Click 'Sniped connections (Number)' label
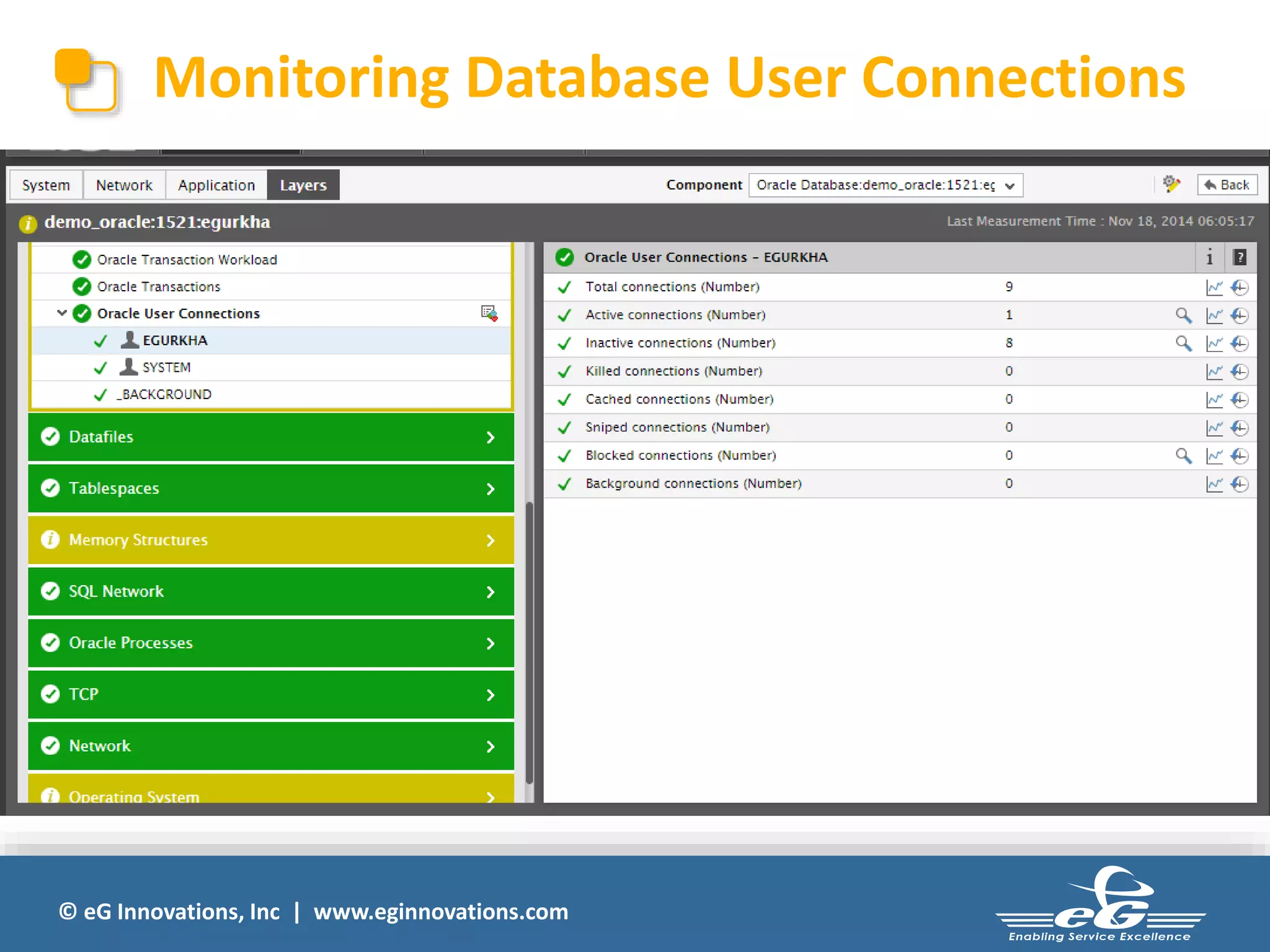The image size is (1270, 952). pyautogui.click(x=677, y=428)
